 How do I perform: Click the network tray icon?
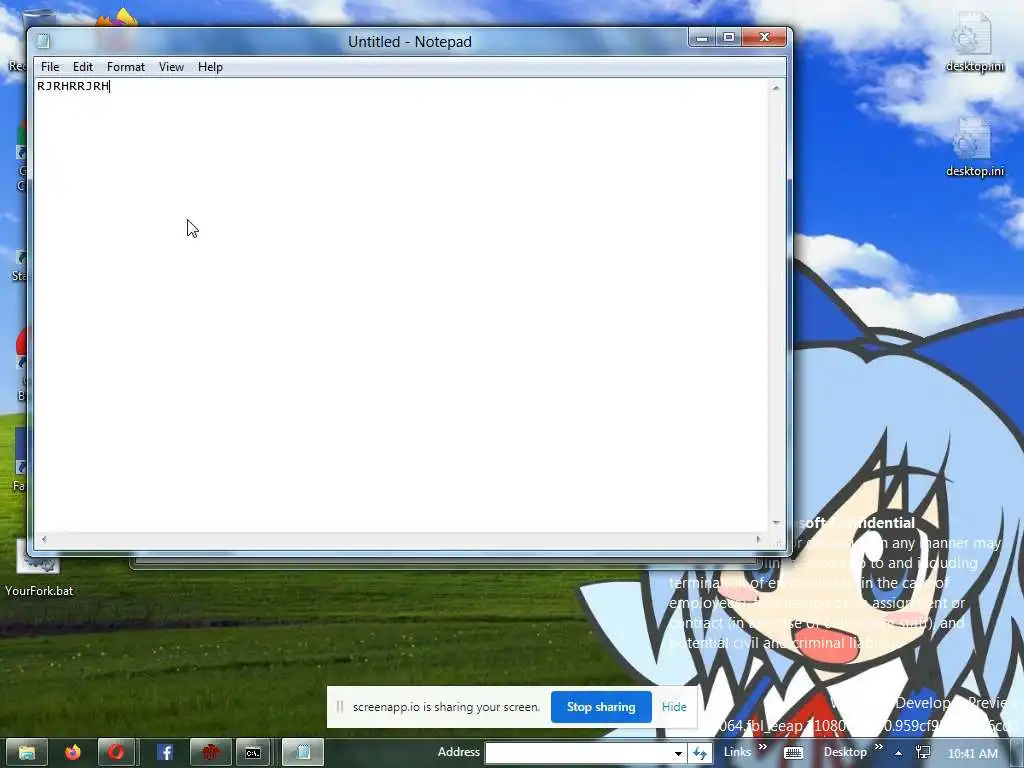pyautogui.click(x=923, y=752)
